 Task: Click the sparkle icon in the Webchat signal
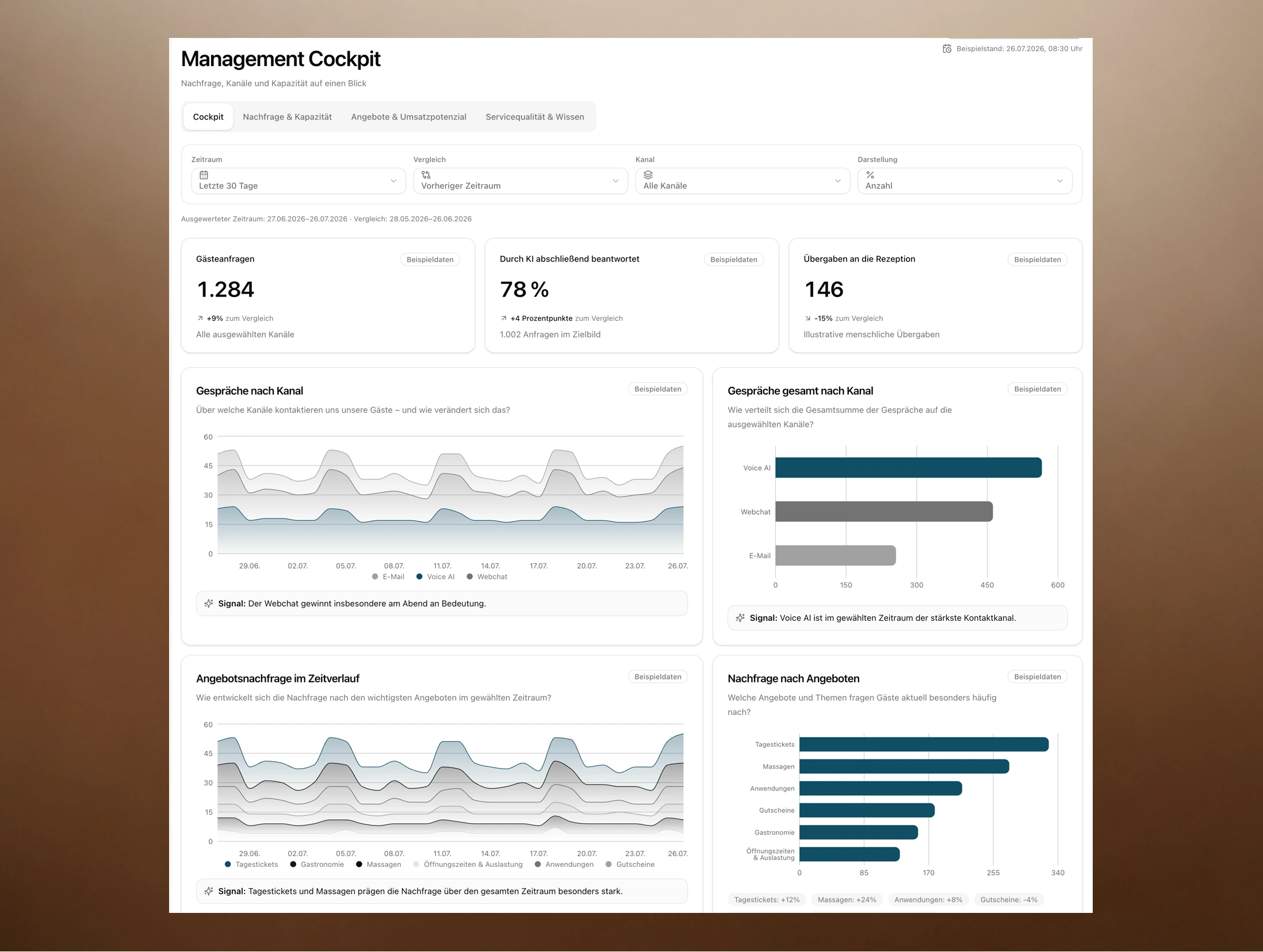pyautogui.click(x=209, y=604)
